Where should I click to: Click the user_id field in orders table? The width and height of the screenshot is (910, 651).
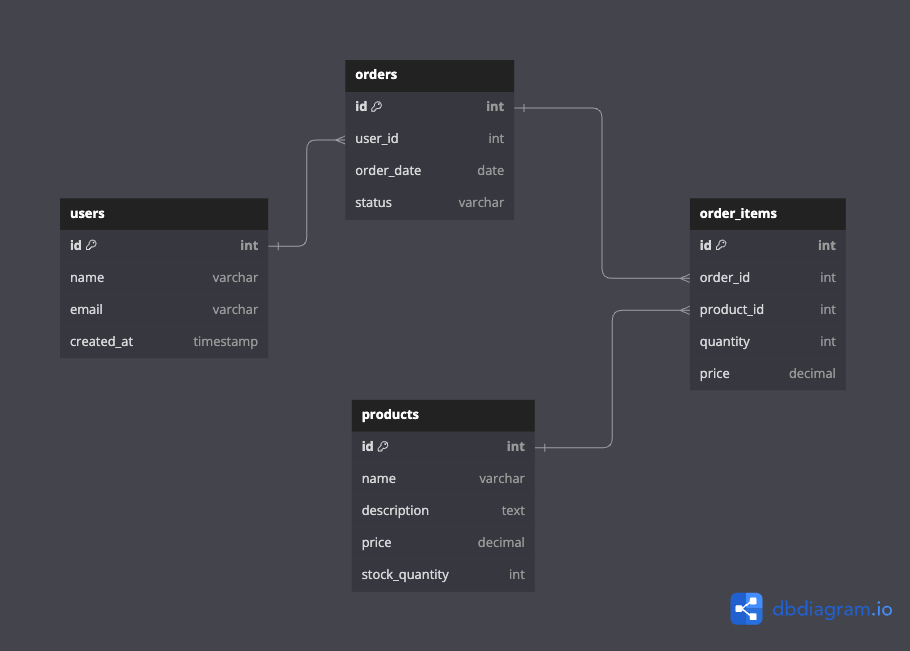coord(429,138)
